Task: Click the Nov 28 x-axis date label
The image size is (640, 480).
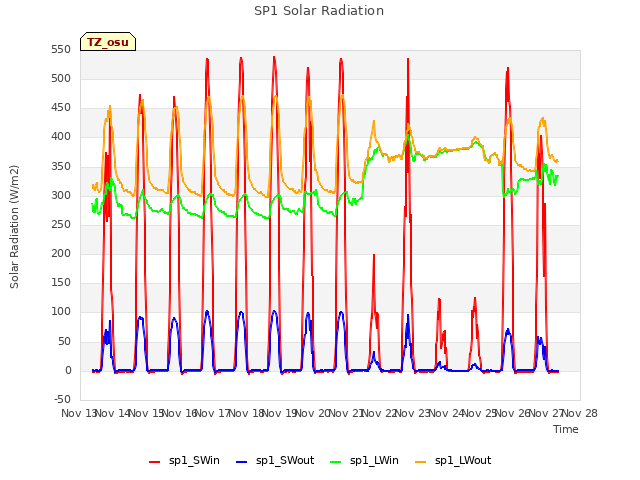Action: [580, 413]
